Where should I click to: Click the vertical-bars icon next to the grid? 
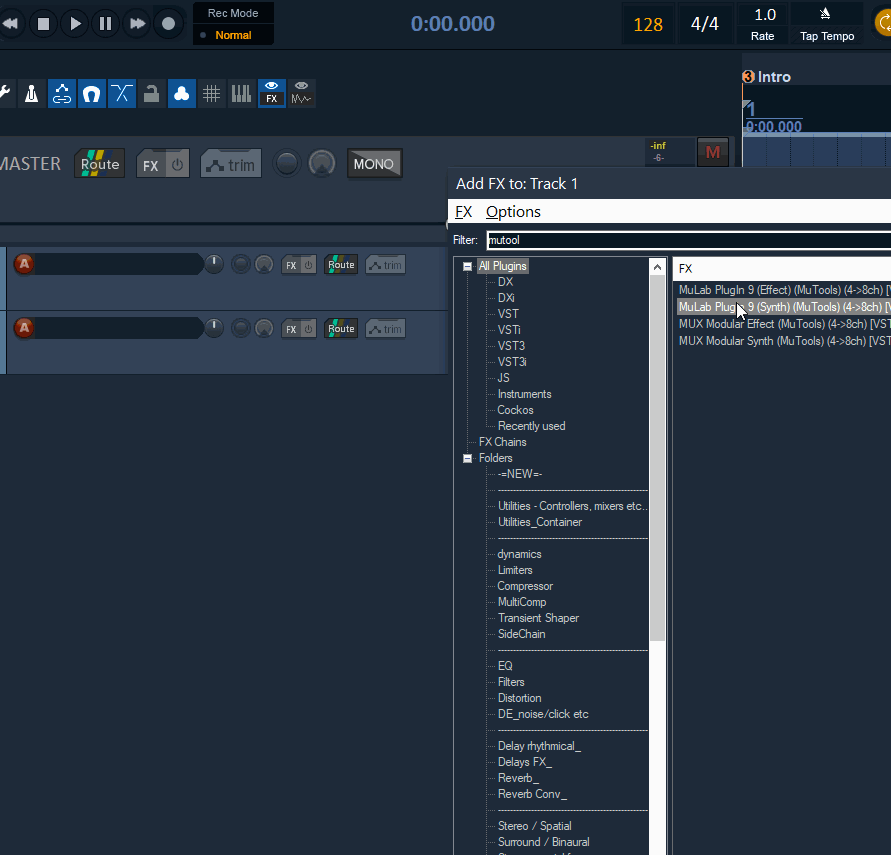coord(241,94)
